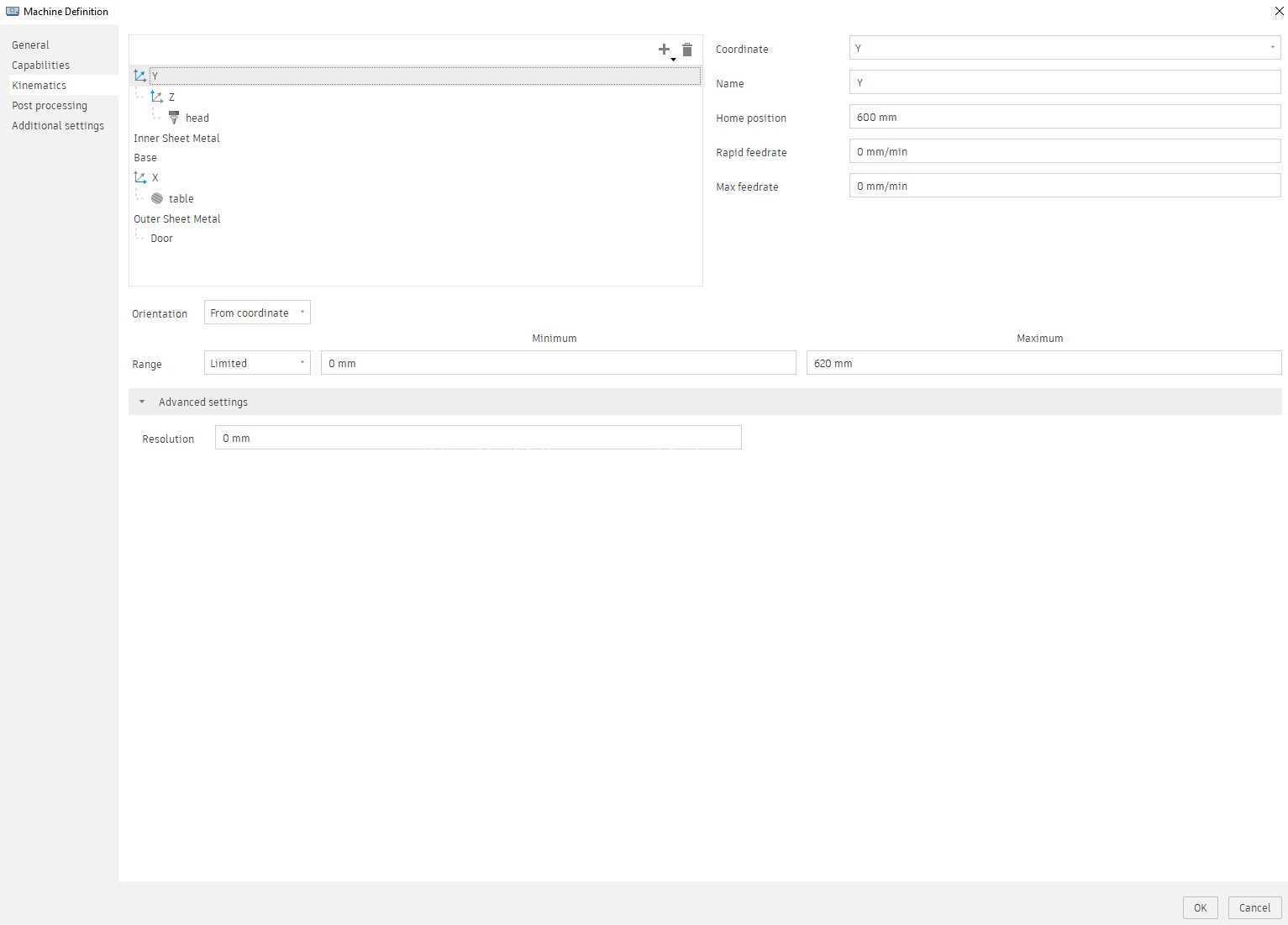The height and width of the screenshot is (925, 1288).
Task: Click the Home position field
Action: pyautogui.click(x=1065, y=117)
